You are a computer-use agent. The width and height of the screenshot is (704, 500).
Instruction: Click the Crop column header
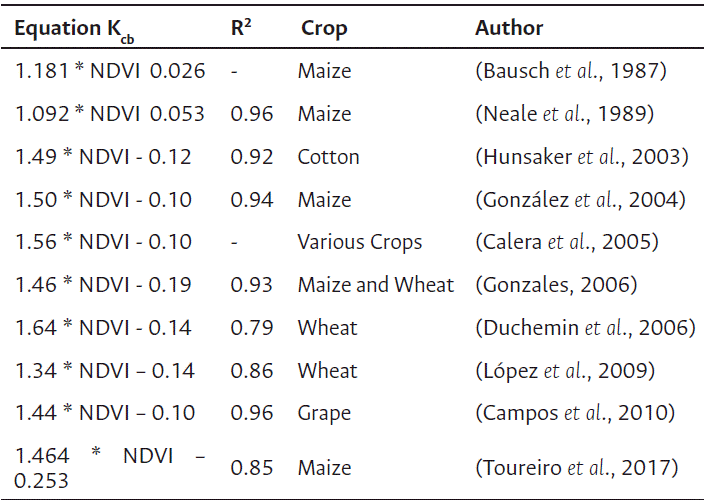(x=324, y=29)
